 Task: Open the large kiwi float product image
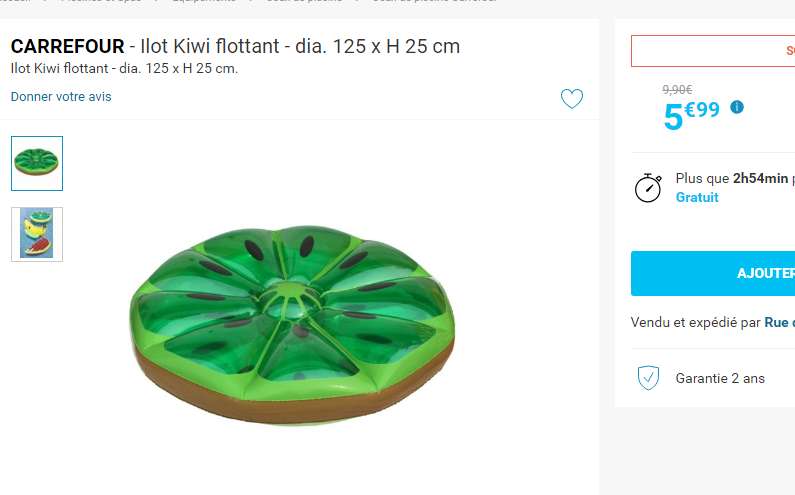(292, 325)
